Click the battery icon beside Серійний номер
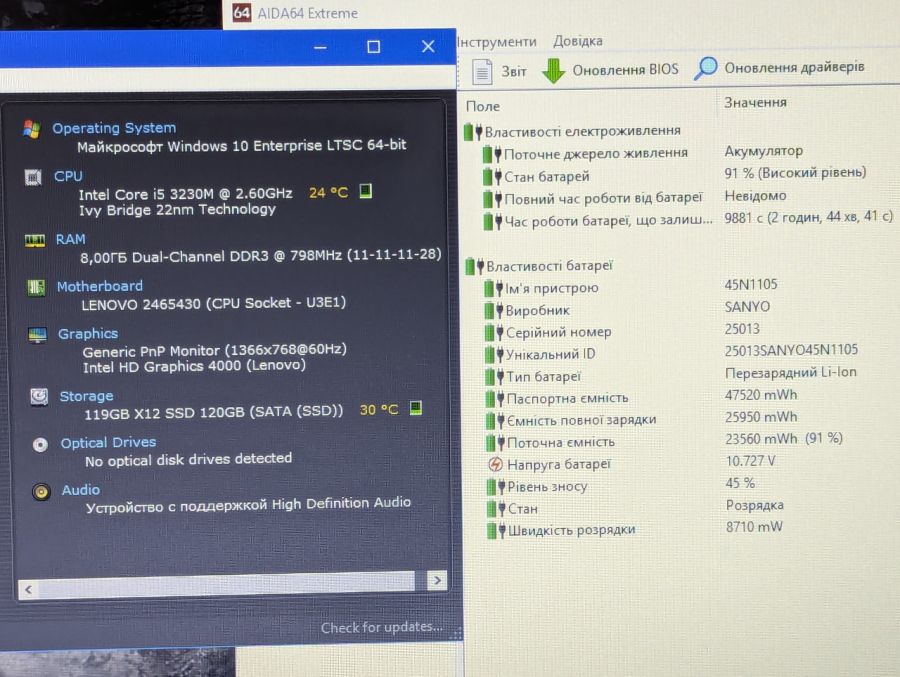 point(494,332)
